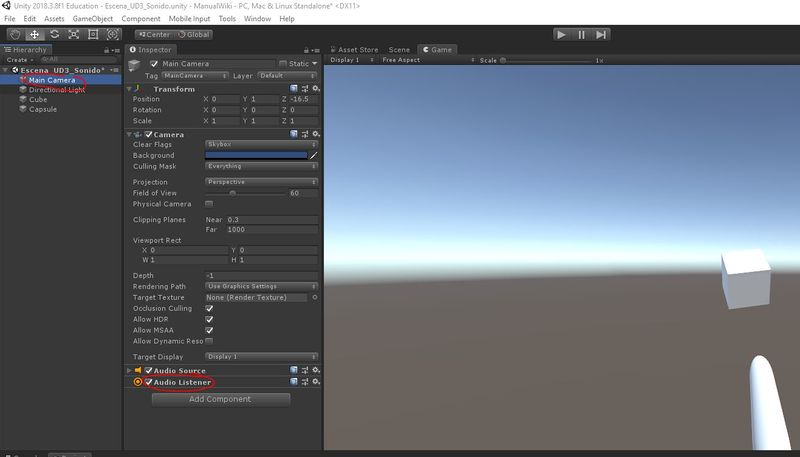Screen dimensions: 800x457
Task: Select the Rotate tool
Action: [x=54, y=34]
